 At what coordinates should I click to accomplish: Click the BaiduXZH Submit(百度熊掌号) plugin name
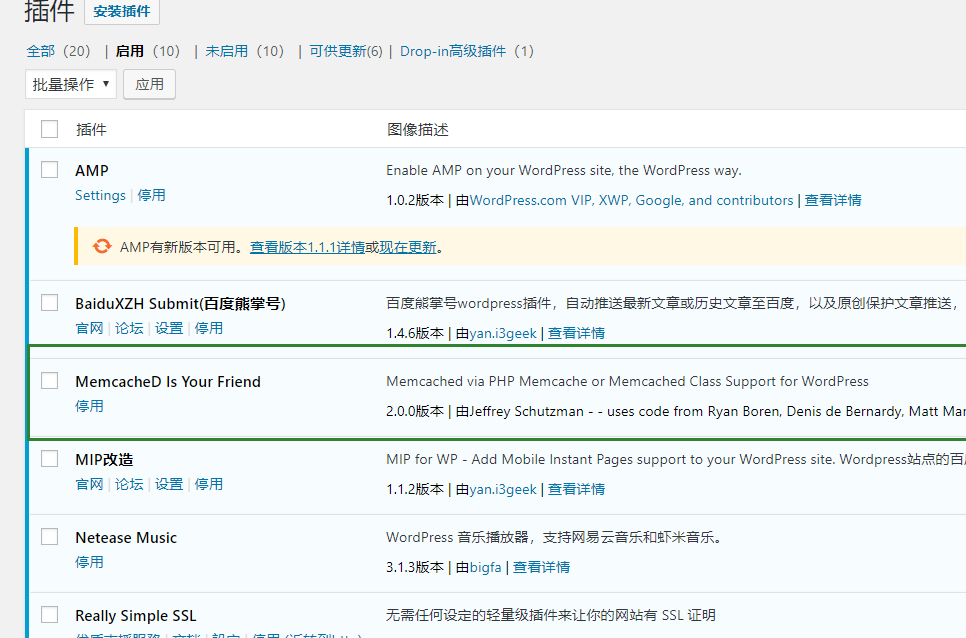click(x=181, y=304)
